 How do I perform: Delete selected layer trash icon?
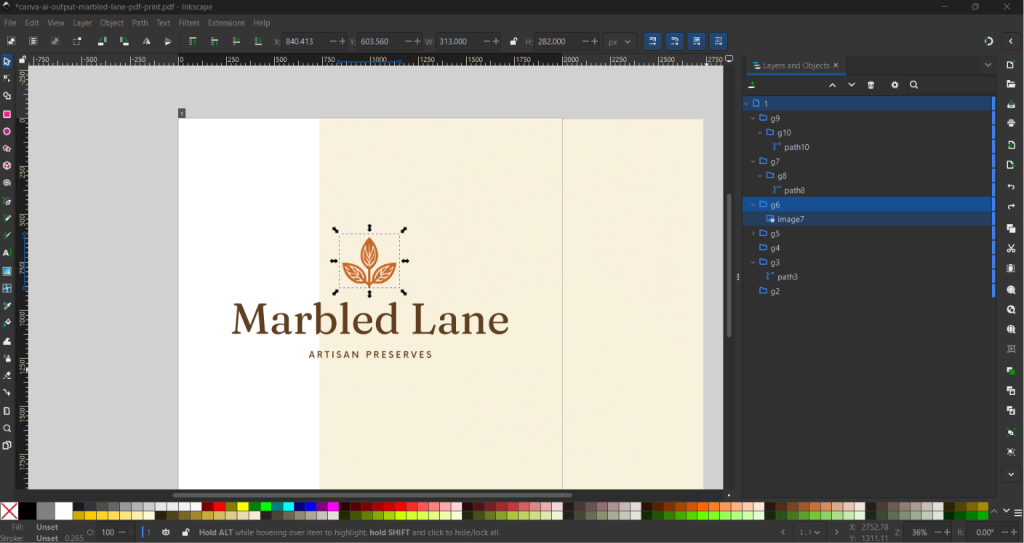(x=871, y=85)
